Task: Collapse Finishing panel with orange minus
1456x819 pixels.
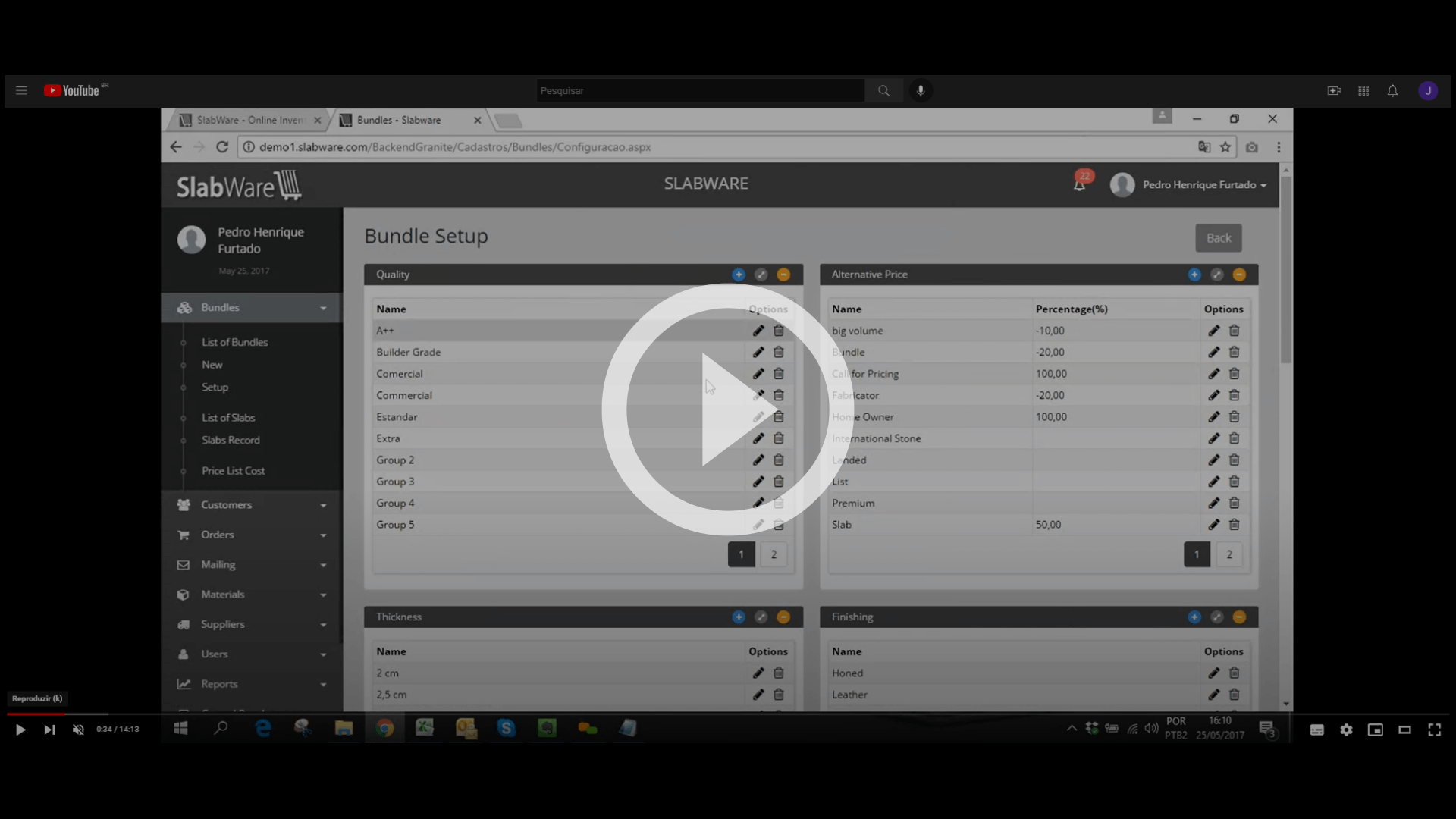Action: pos(1239,617)
